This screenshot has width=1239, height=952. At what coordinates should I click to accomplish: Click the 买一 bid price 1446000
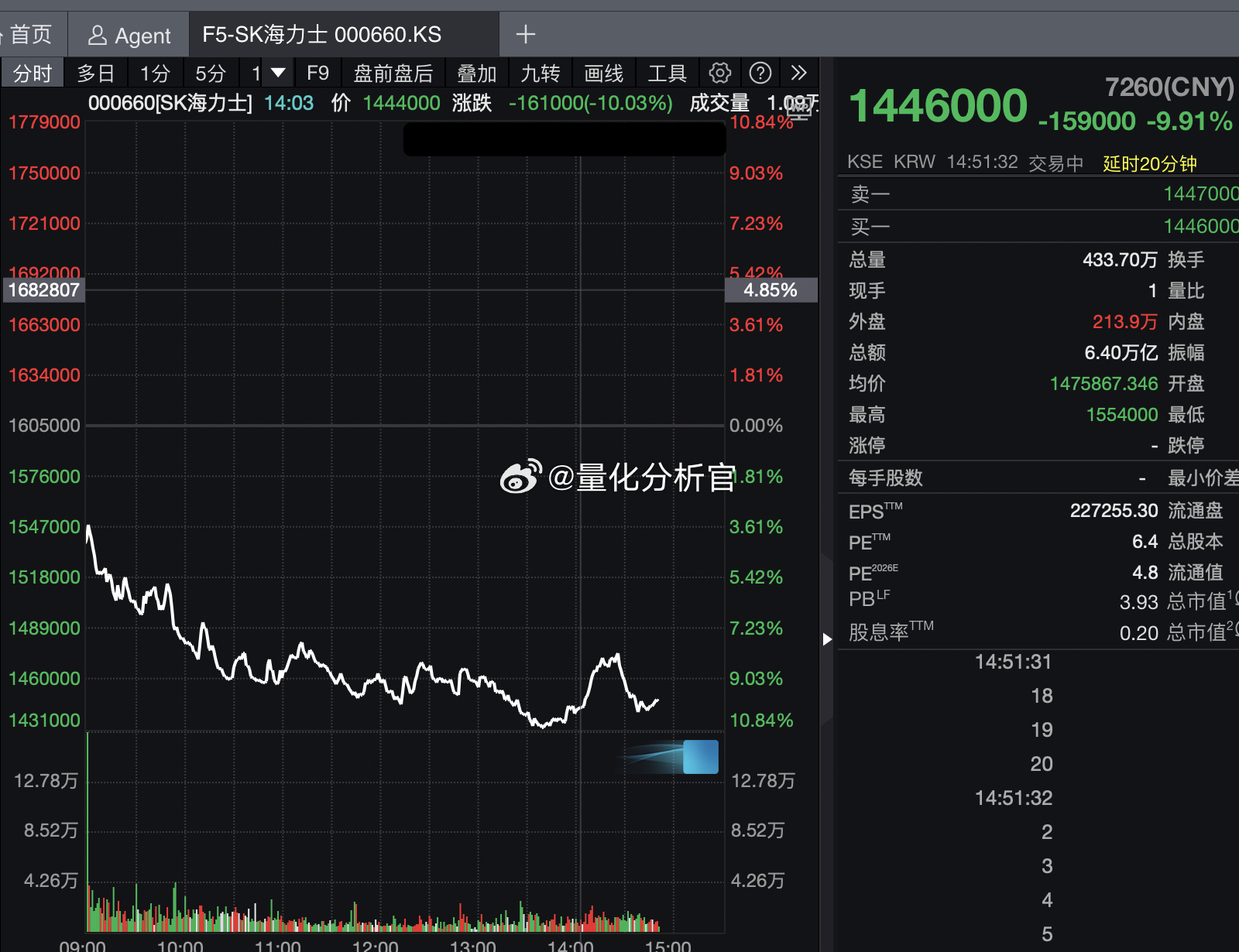click(1201, 226)
